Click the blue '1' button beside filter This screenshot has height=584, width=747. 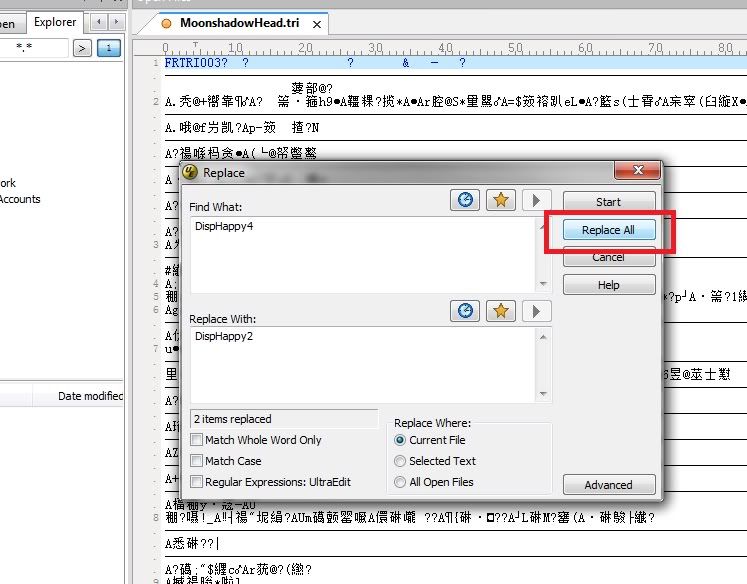(x=108, y=47)
